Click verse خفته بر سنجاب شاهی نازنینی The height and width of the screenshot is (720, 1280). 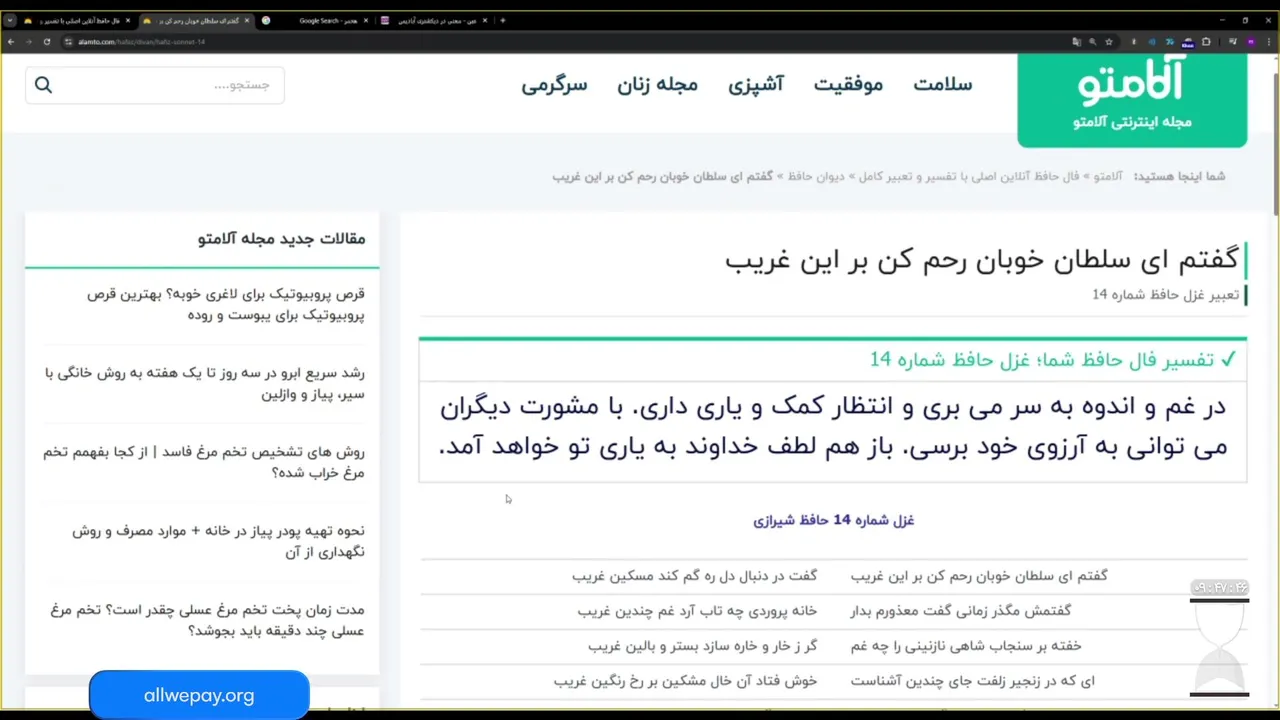point(966,646)
